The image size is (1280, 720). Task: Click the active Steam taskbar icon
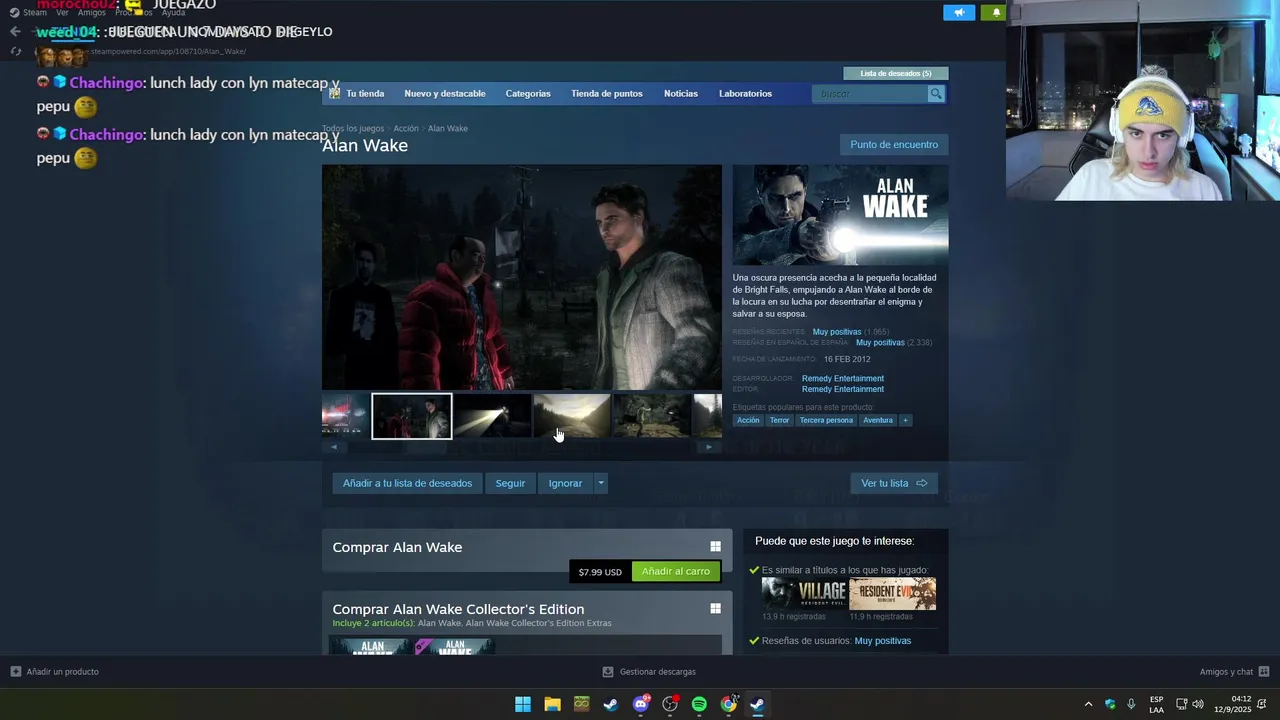758,704
